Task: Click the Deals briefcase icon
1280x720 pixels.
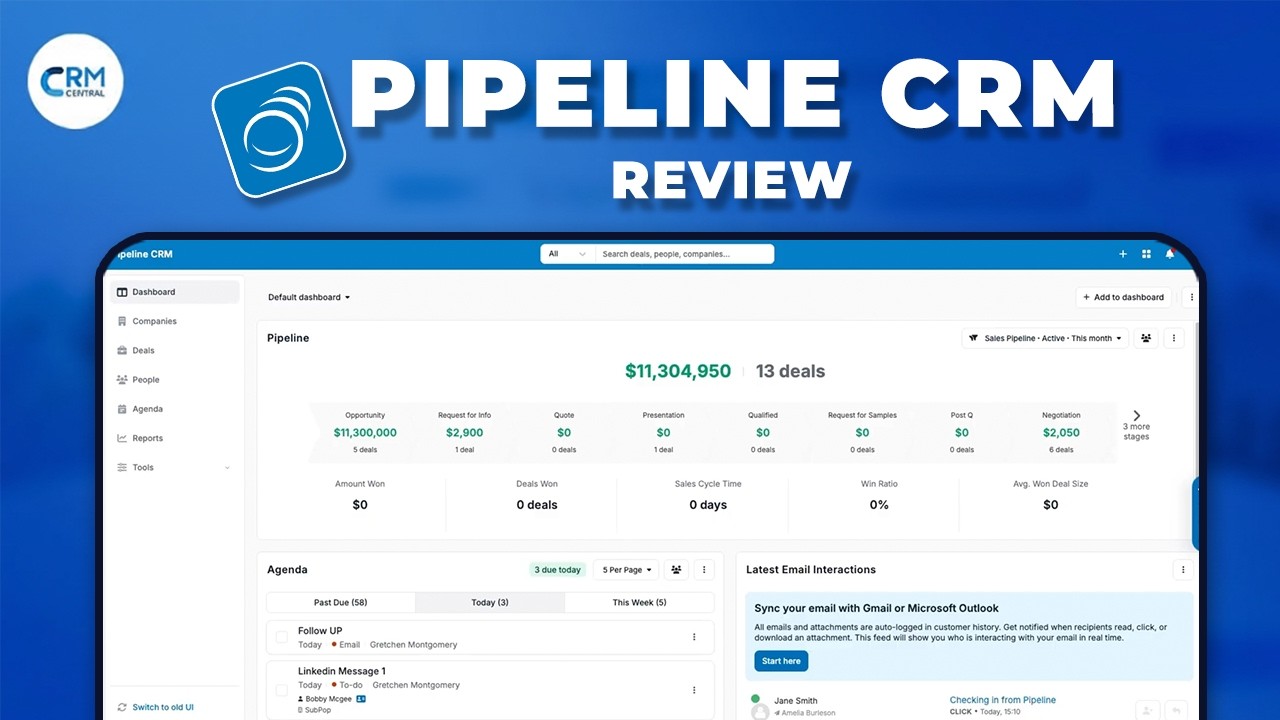Action: (x=122, y=350)
